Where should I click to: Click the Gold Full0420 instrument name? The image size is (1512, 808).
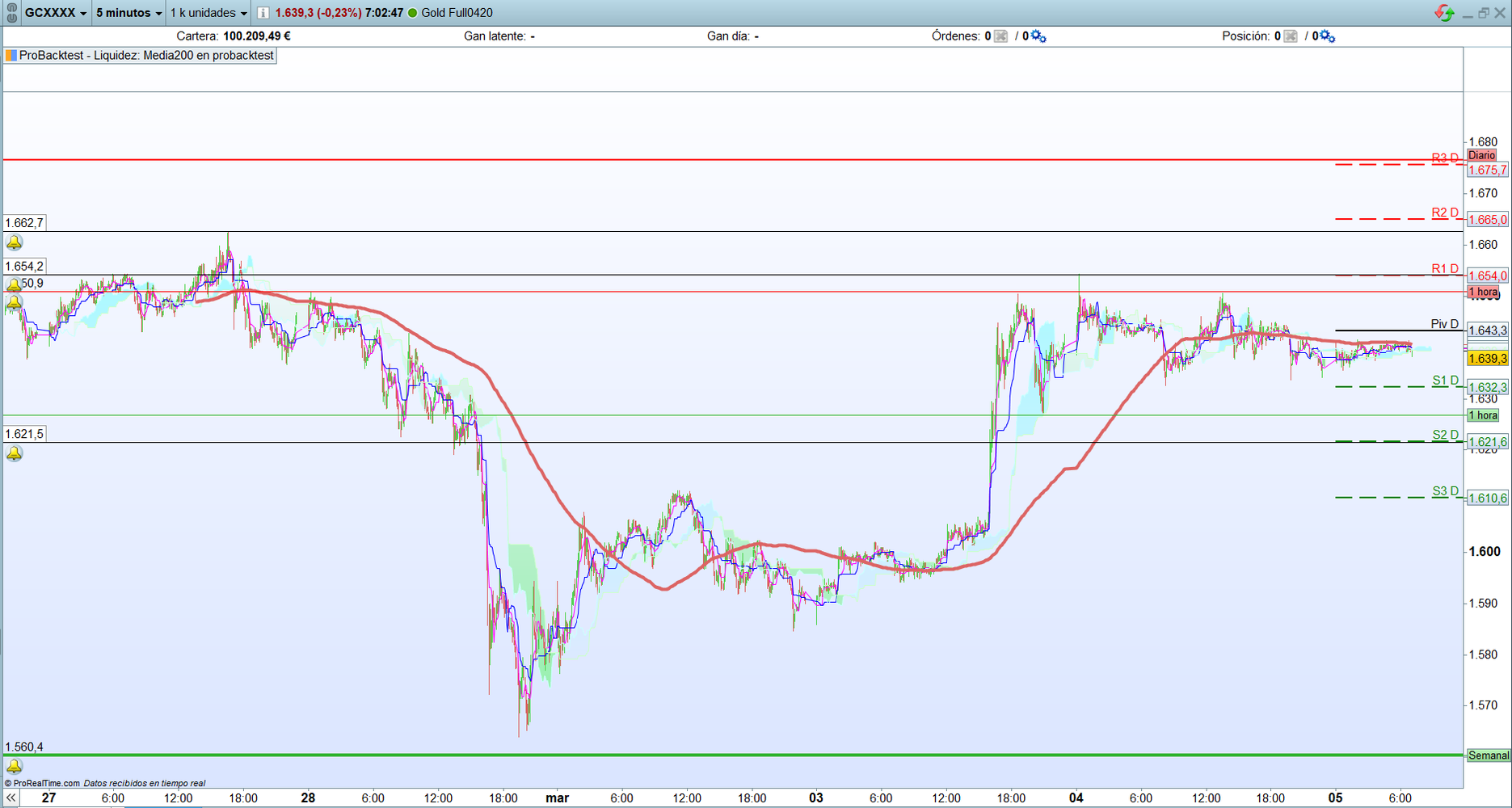[457, 13]
